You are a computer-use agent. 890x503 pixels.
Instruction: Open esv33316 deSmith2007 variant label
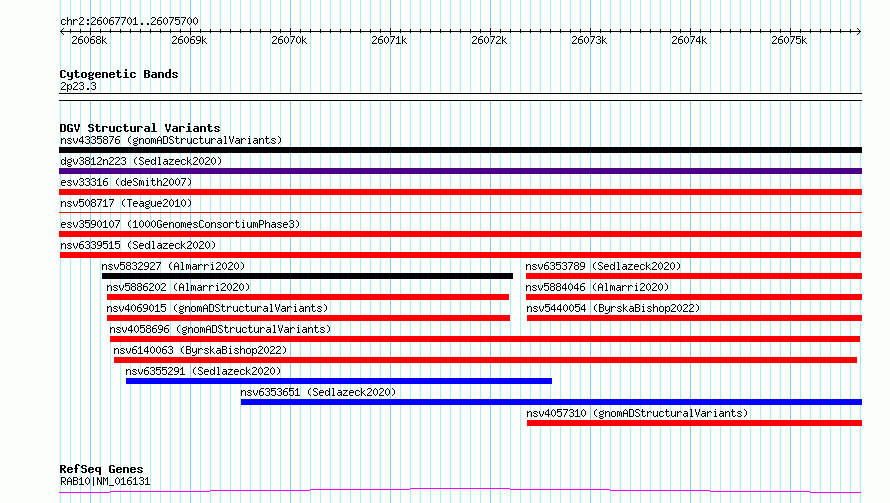coord(126,182)
